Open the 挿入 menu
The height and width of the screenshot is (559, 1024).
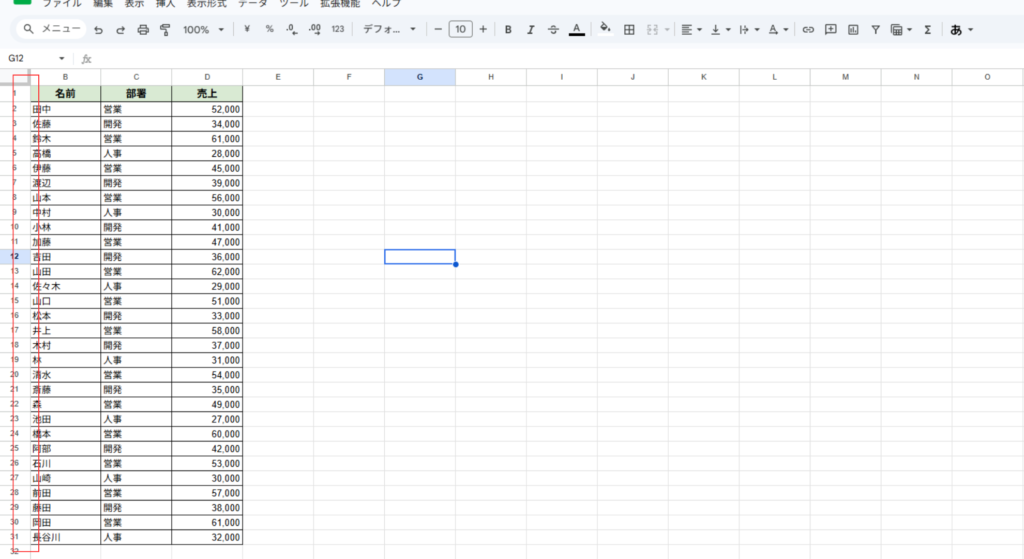click(165, 4)
